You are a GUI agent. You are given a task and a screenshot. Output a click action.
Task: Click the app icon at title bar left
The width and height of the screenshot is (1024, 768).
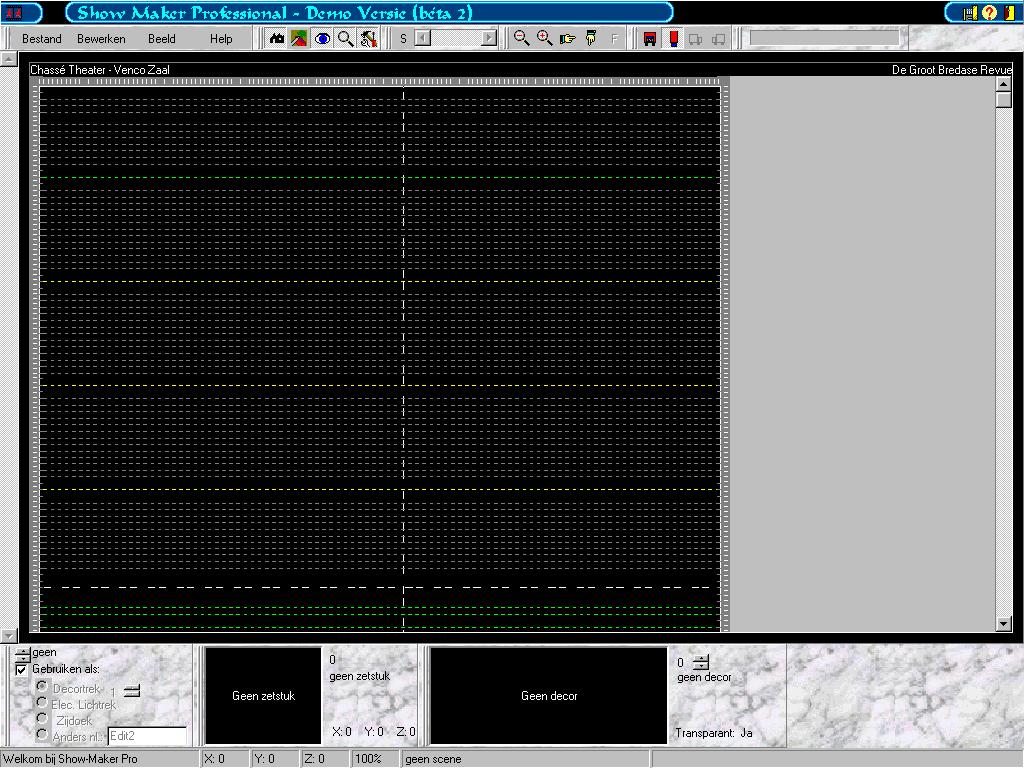pyautogui.click(x=14, y=12)
